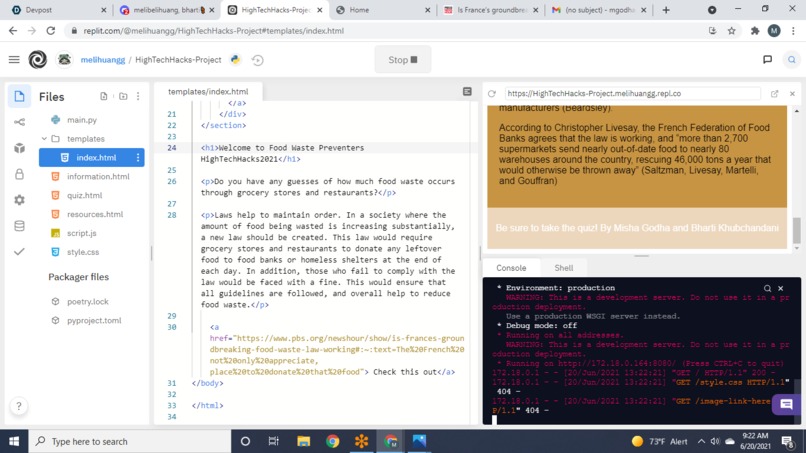Screen dimensions: 806x453
Task: Click the add folder icon
Action: coord(123,96)
